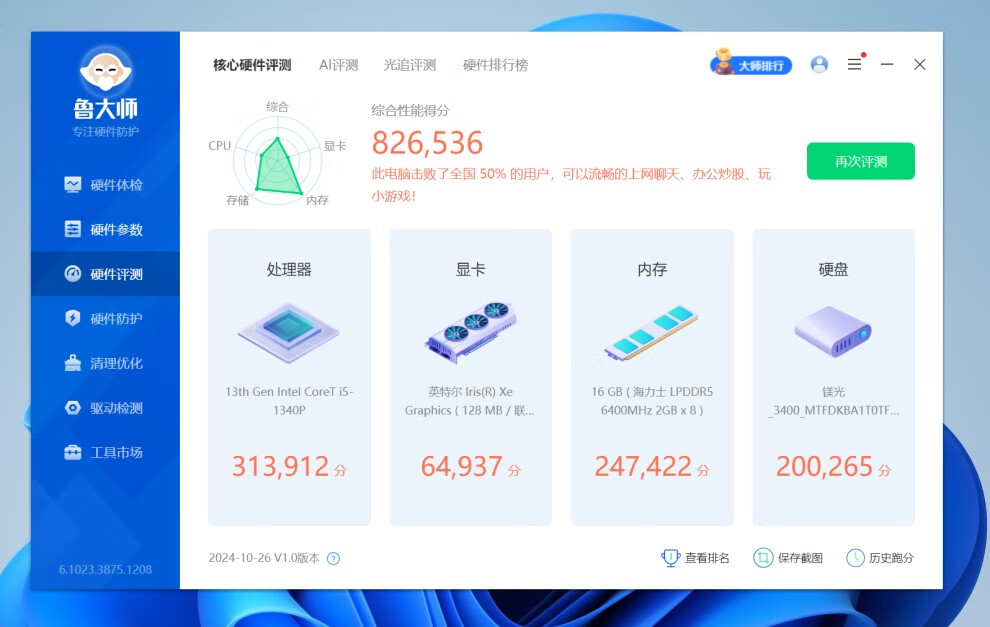Click the 查看排名 link
The height and width of the screenshot is (627, 990).
(x=695, y=558)
